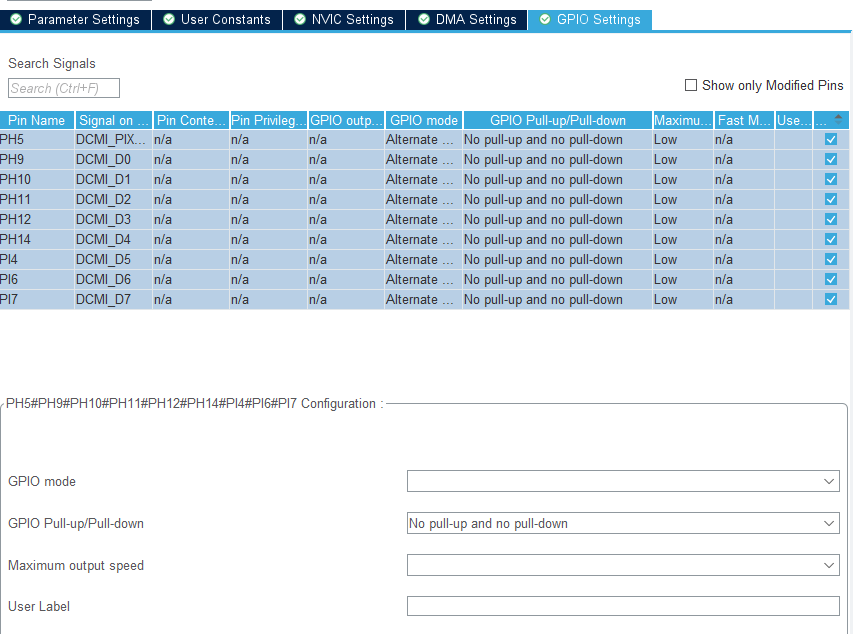Sort by GPIO Pull-up/Pull-down column header

(x=558, y=120)
